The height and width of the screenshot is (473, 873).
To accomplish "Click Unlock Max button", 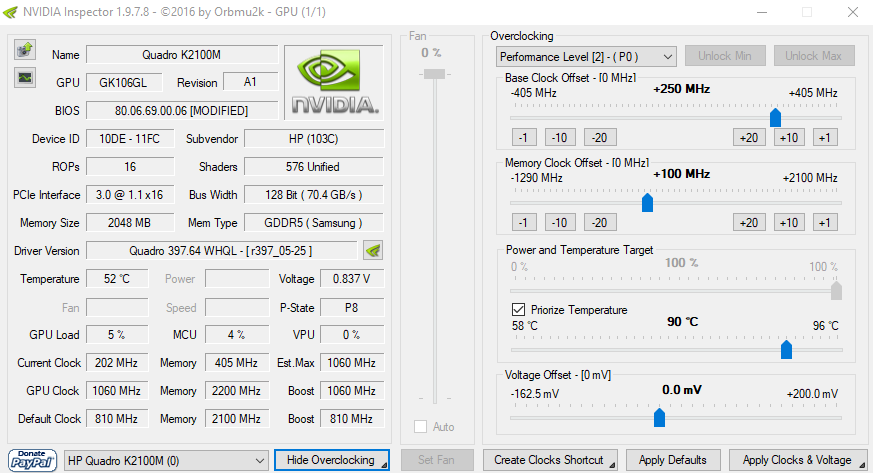I will tap(813, 56).
